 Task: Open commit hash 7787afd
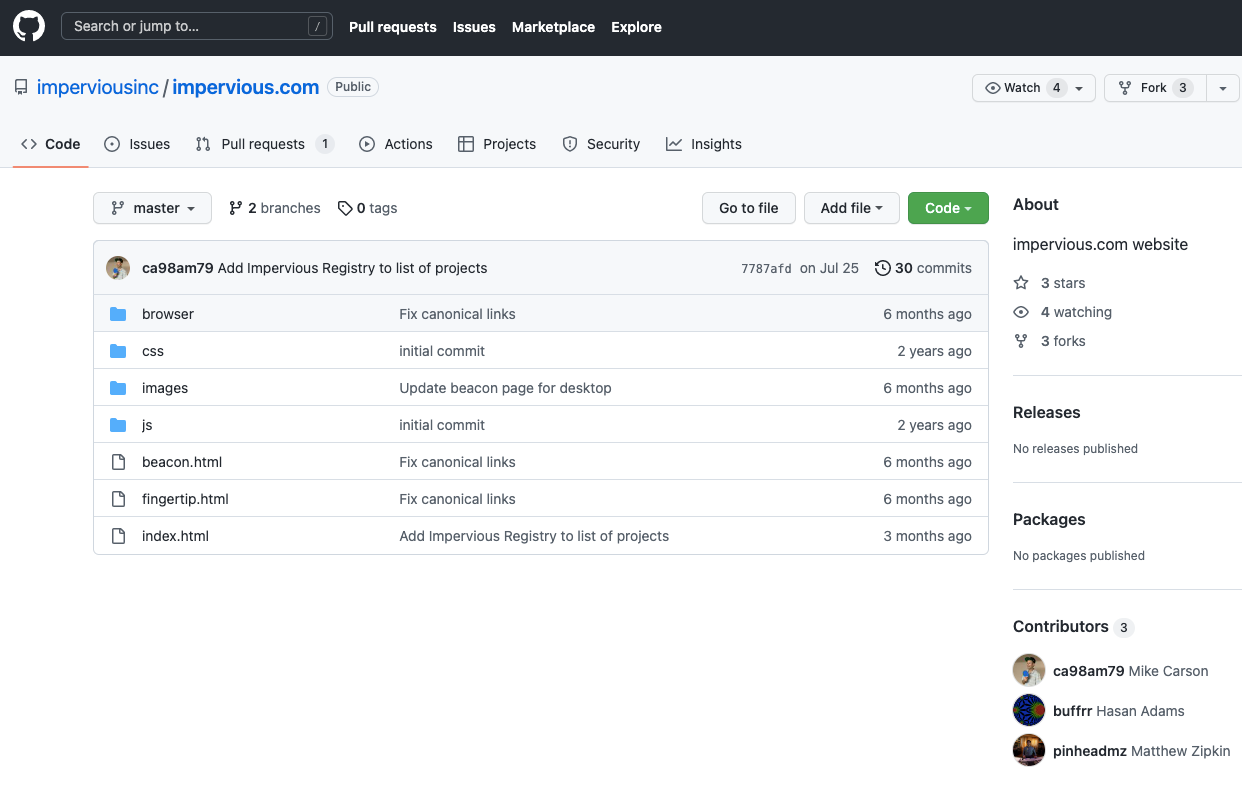766,268
